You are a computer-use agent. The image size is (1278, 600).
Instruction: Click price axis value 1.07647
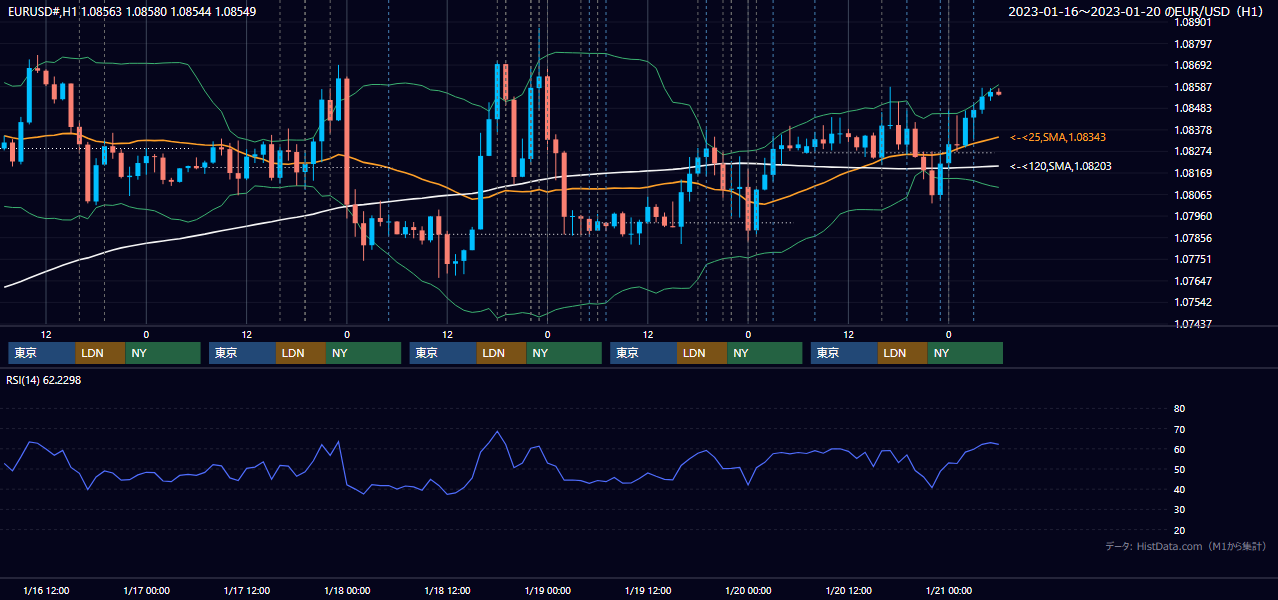1192,281
